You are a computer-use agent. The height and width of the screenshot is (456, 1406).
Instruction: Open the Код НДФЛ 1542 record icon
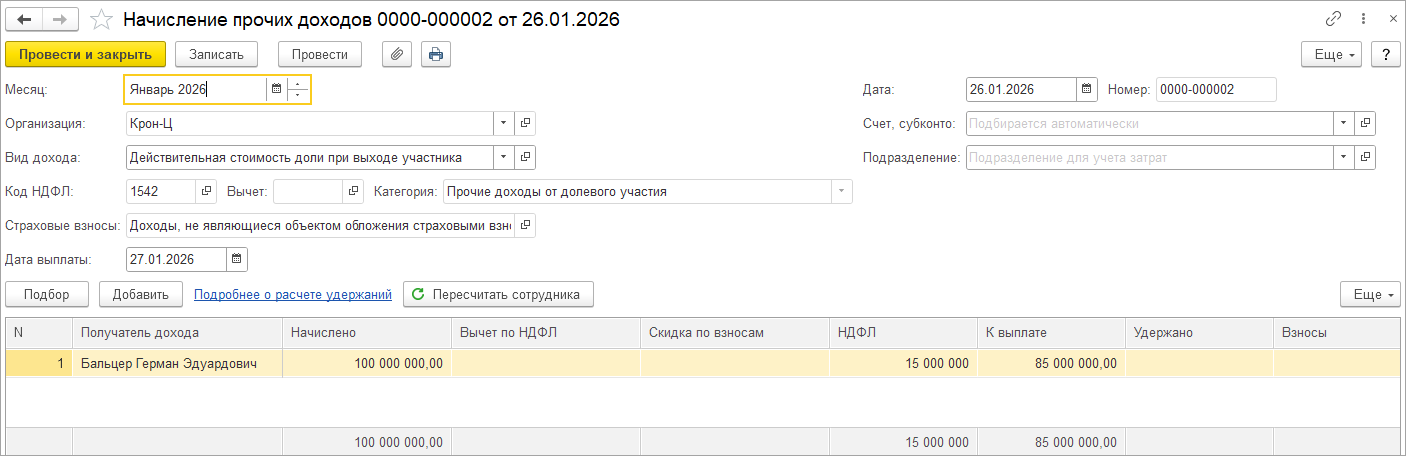206,191
